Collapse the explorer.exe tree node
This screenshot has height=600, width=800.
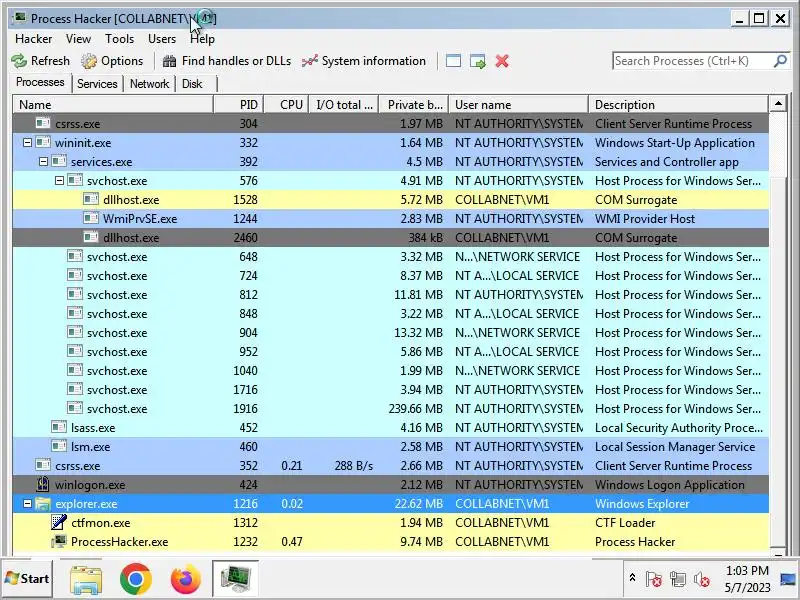point(28,504)
